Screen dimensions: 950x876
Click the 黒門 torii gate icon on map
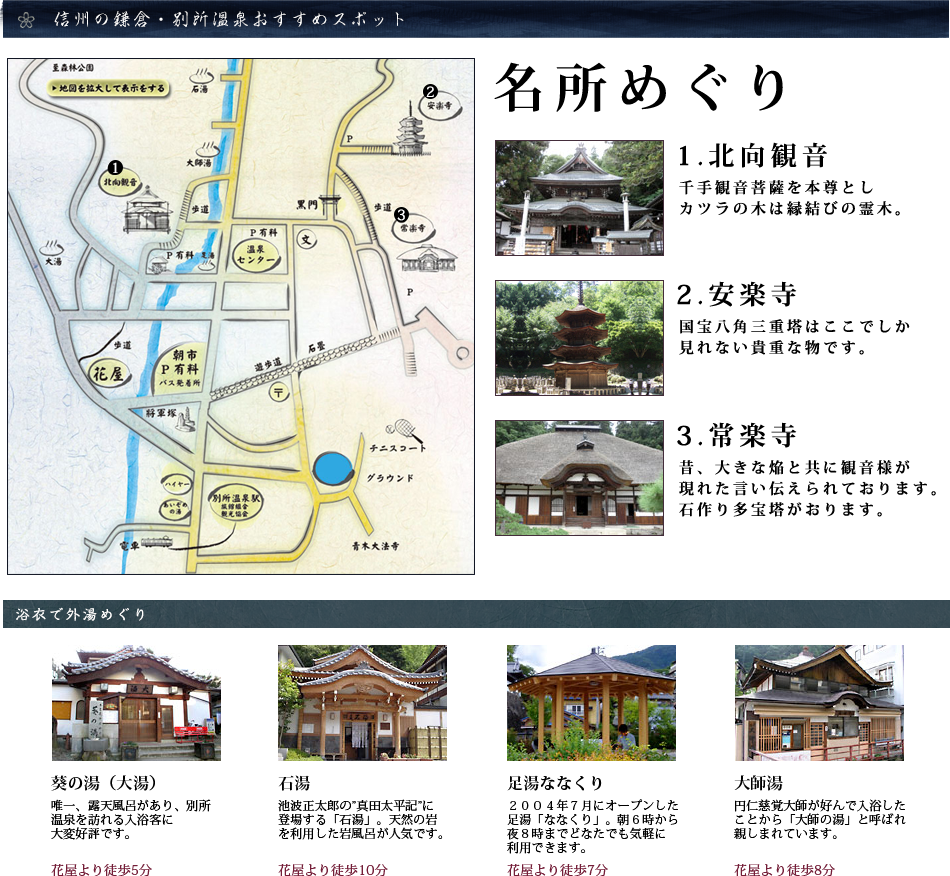[x=331, y=203]
